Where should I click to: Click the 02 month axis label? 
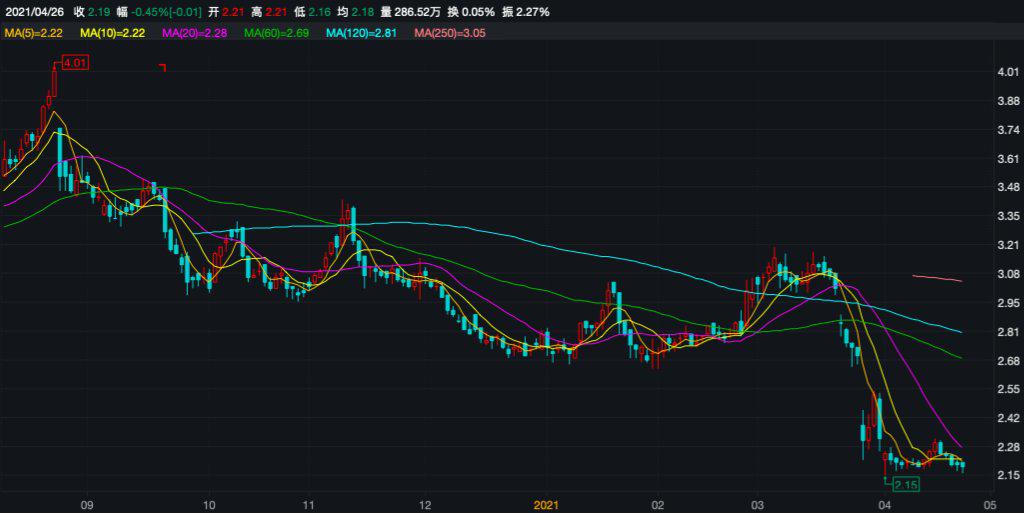(x=658, y=505)
